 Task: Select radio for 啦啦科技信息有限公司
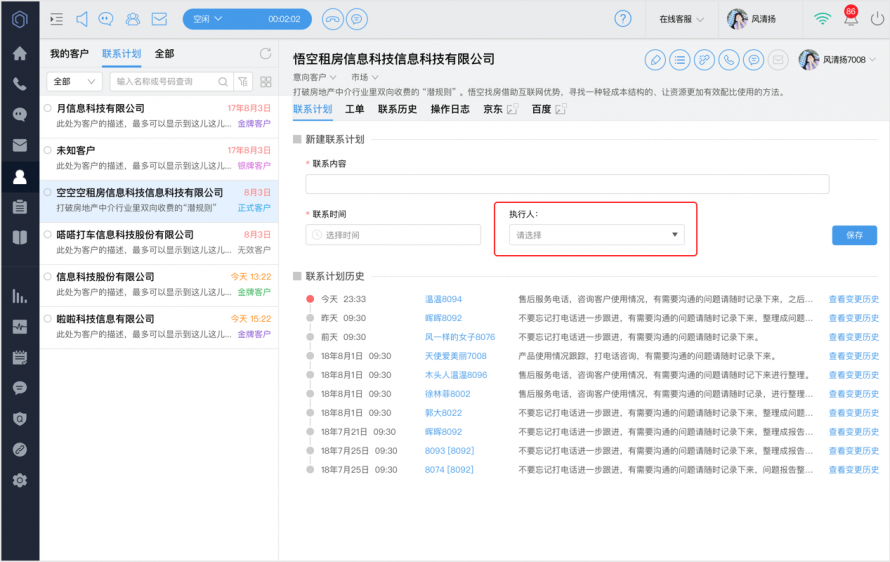coord(48,318)
